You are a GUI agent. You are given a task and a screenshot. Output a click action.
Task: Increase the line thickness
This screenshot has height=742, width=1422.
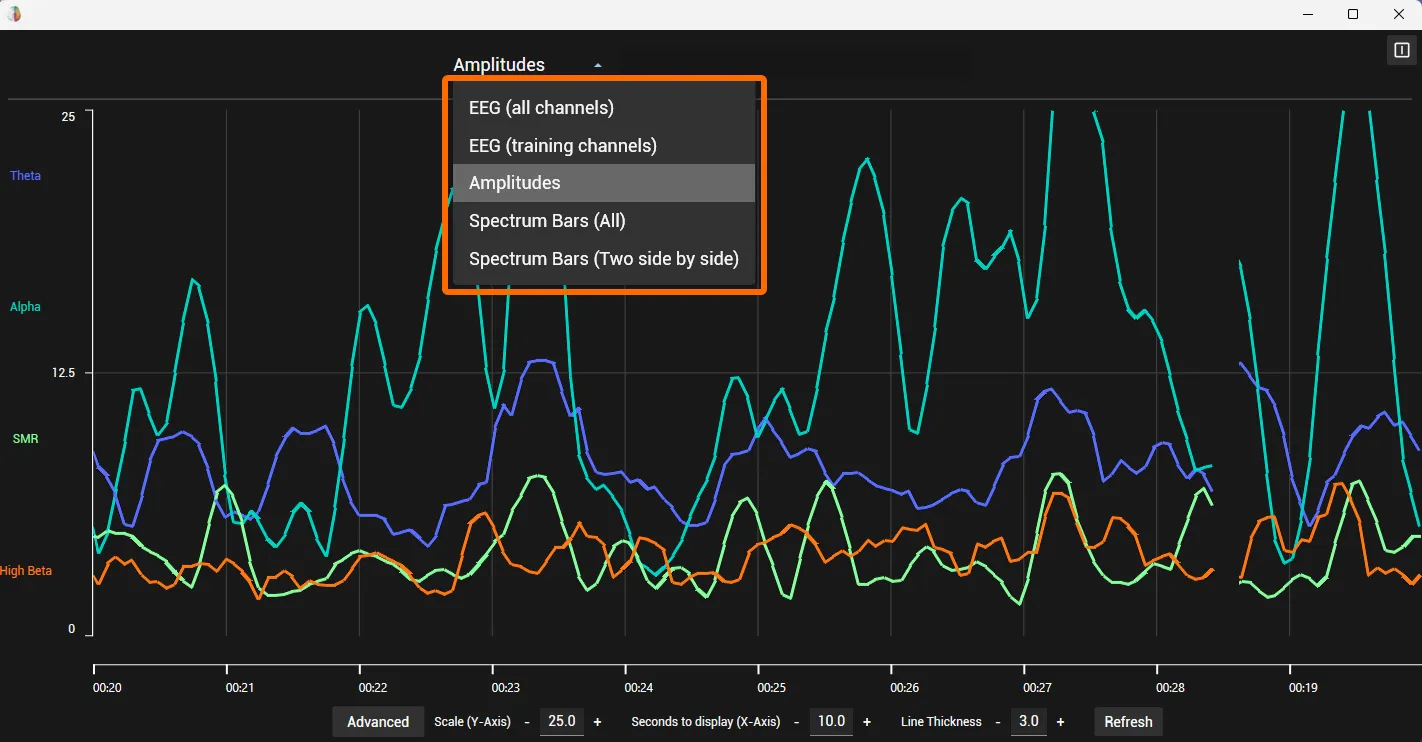coord(1060,722)
